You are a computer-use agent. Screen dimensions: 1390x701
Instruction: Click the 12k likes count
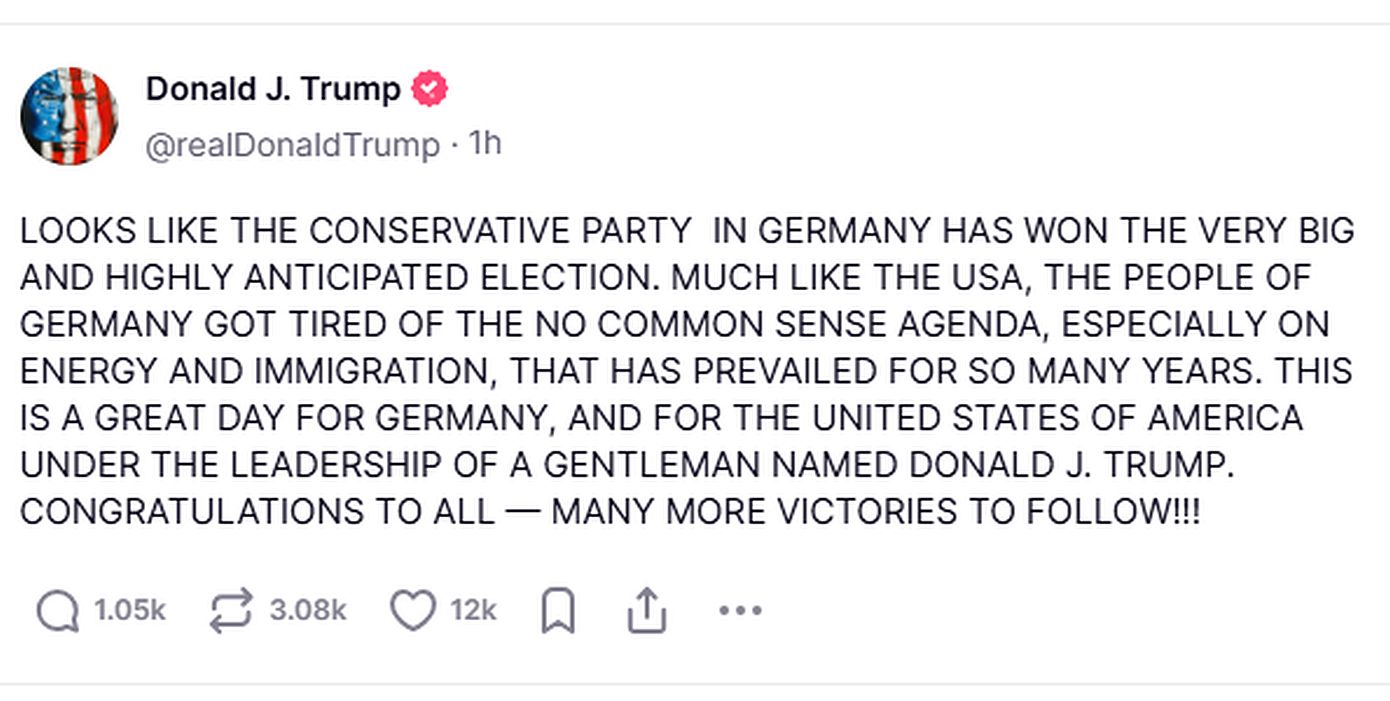tap(473, 611)
